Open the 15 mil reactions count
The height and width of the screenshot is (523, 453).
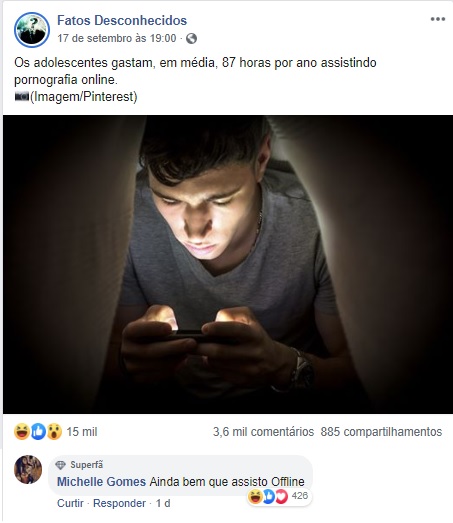(82, 432)
